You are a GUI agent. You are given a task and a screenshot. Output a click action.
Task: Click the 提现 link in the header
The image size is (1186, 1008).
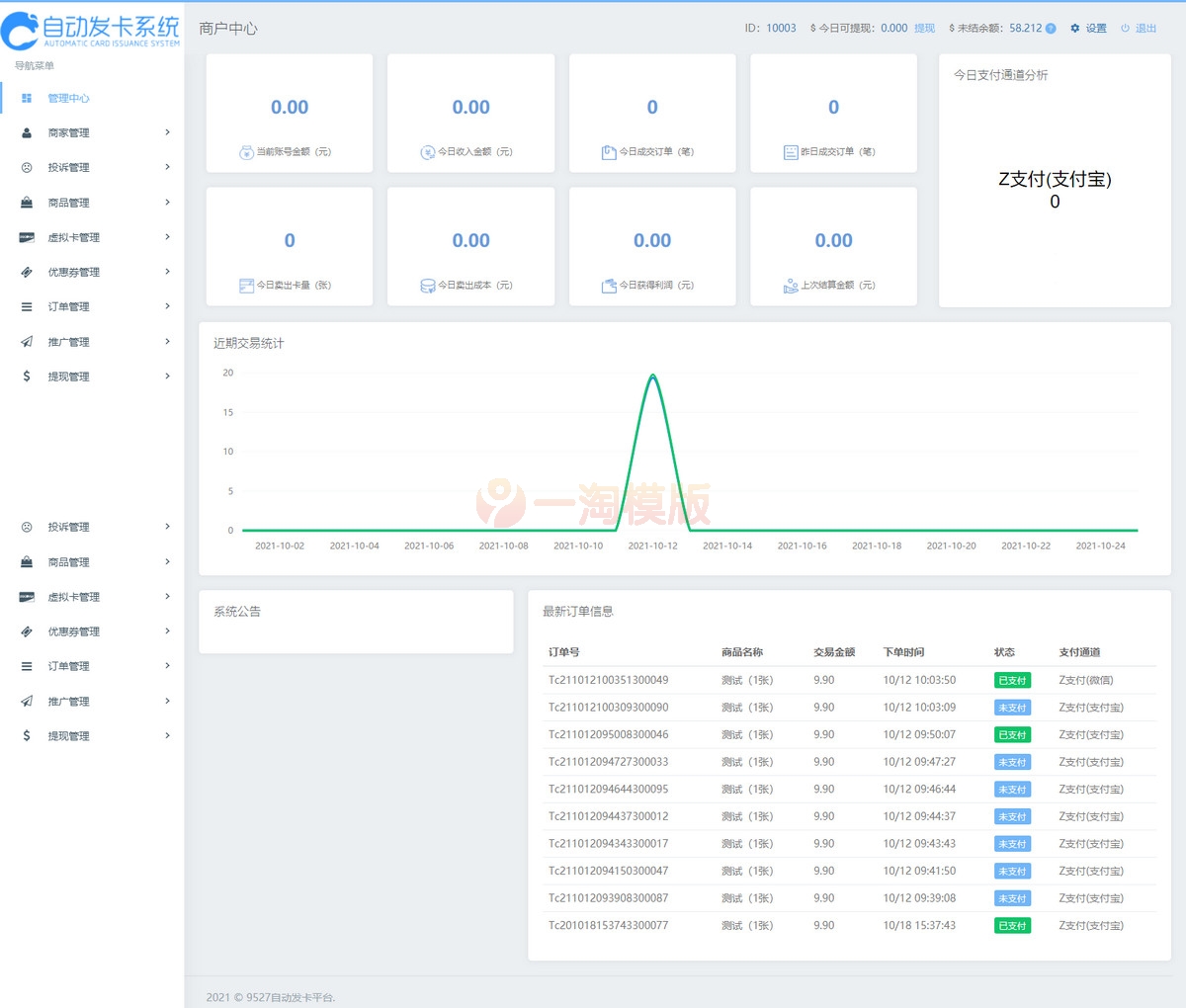click(924, 29)
